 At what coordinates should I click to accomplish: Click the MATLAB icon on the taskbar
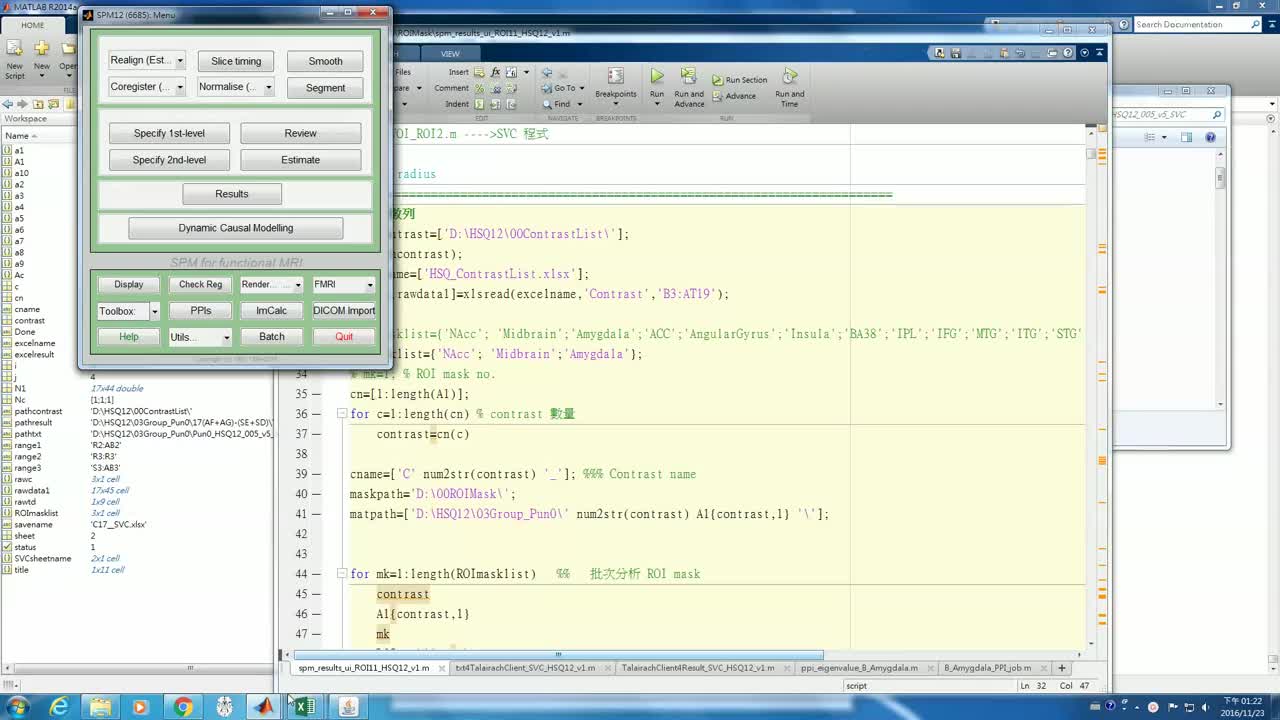(263, 706)
